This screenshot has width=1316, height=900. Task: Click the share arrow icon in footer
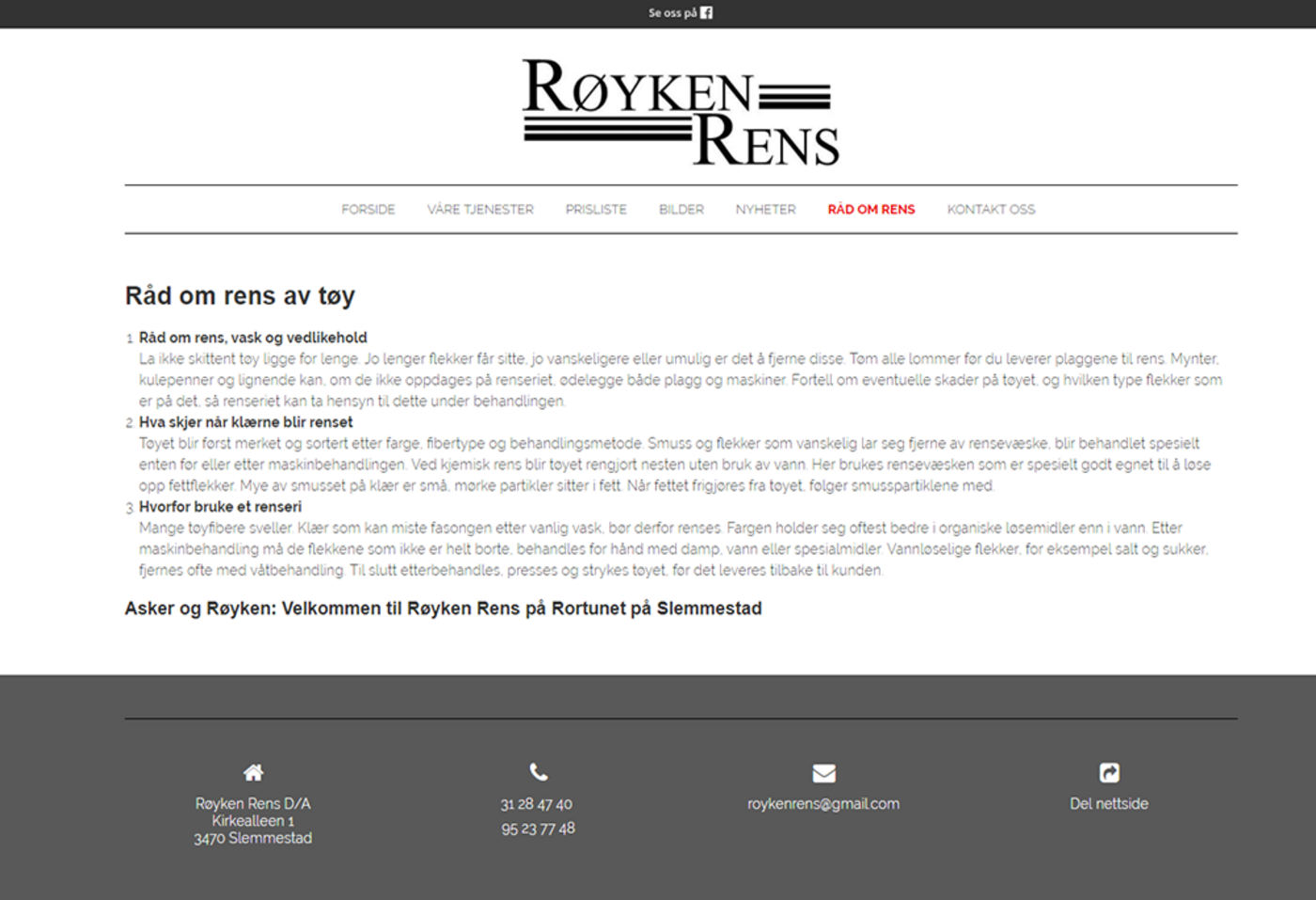click(x=1109, y=773)
